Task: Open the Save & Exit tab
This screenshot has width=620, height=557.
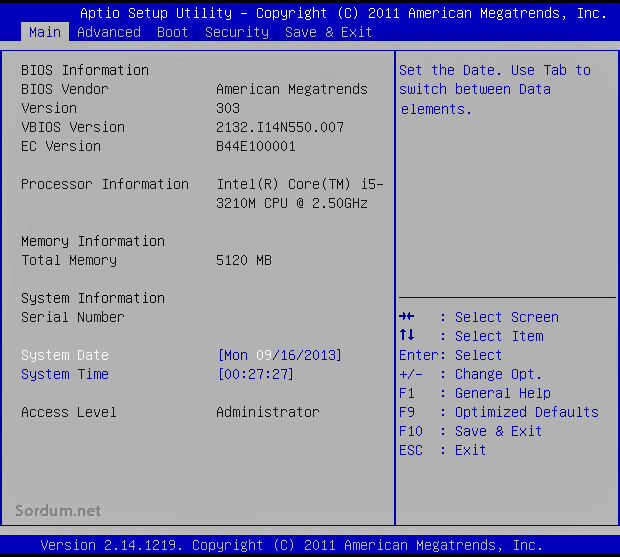Action: tap(328, 32)
